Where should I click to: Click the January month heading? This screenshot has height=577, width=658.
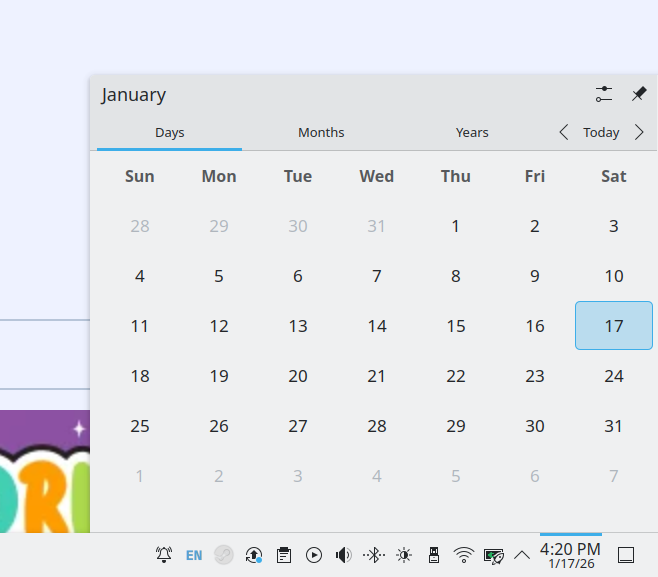pyautogui.click(x=133, y=95)
